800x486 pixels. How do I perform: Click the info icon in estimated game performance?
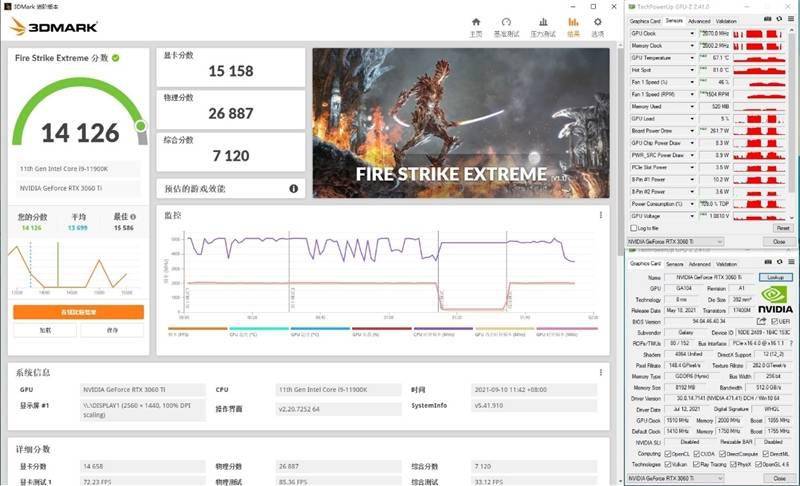[293, 189]
